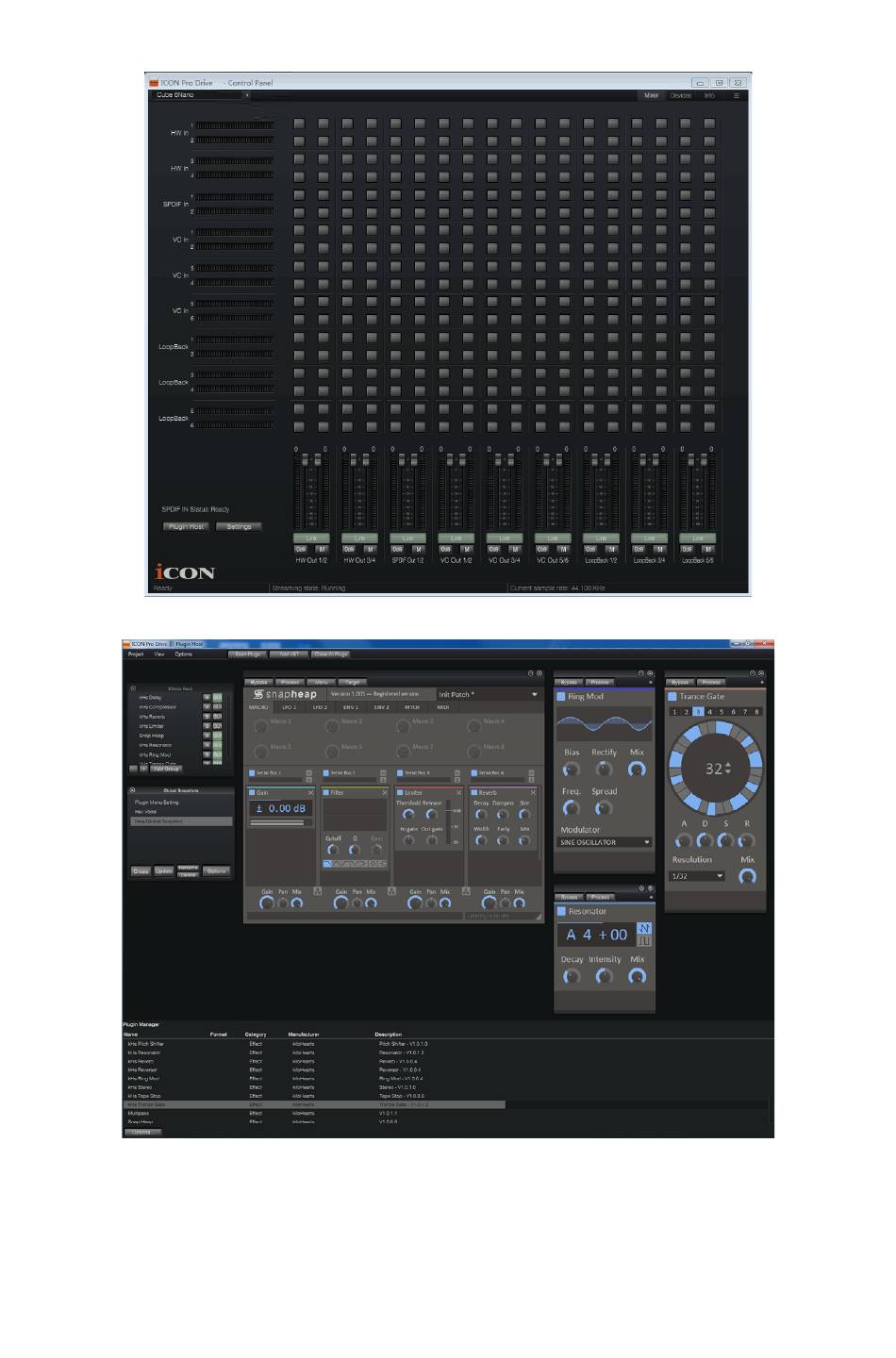Click the Resonator Decay knob
The image size is (896, 1358).
571,977
